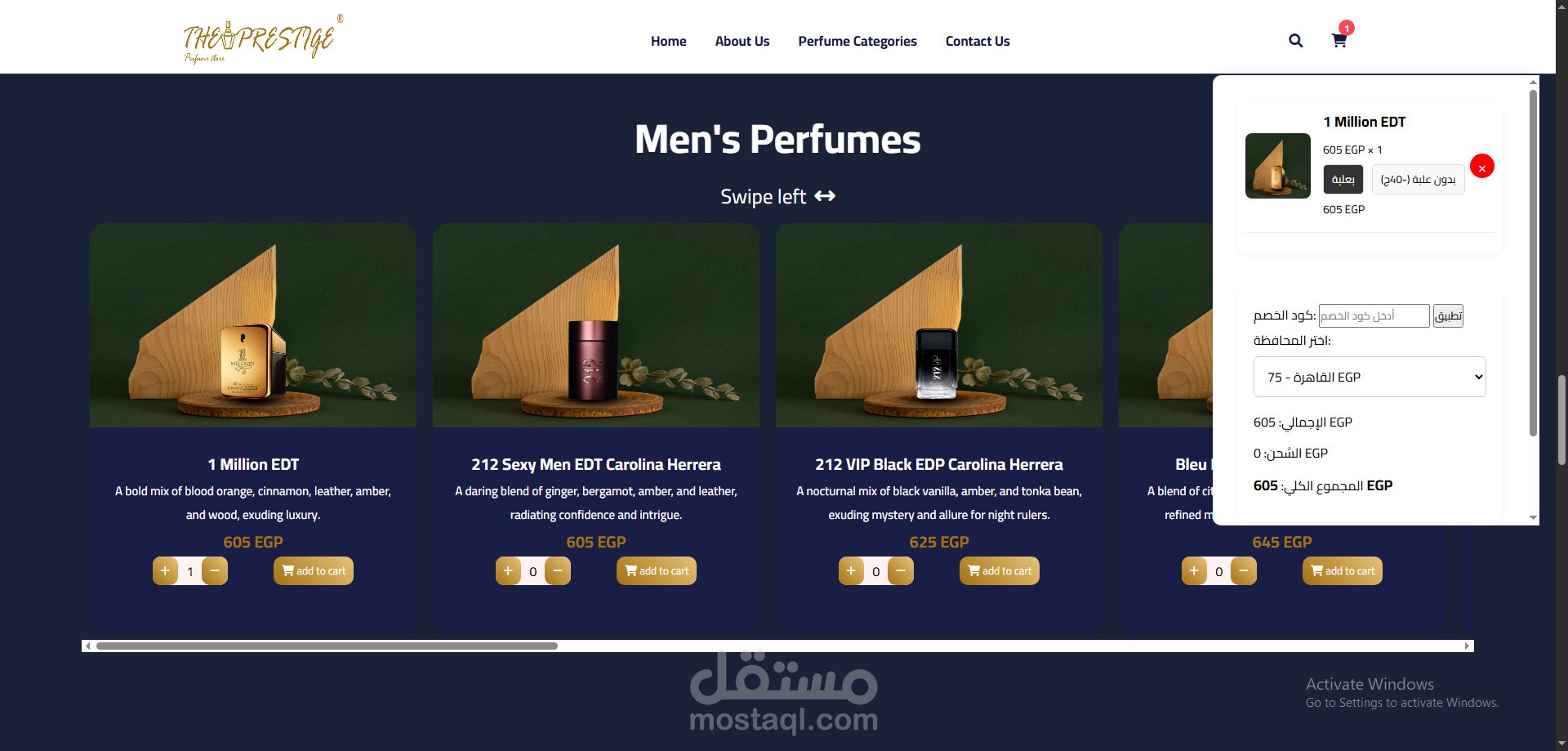Open the Contact Us page

point(978,41)
